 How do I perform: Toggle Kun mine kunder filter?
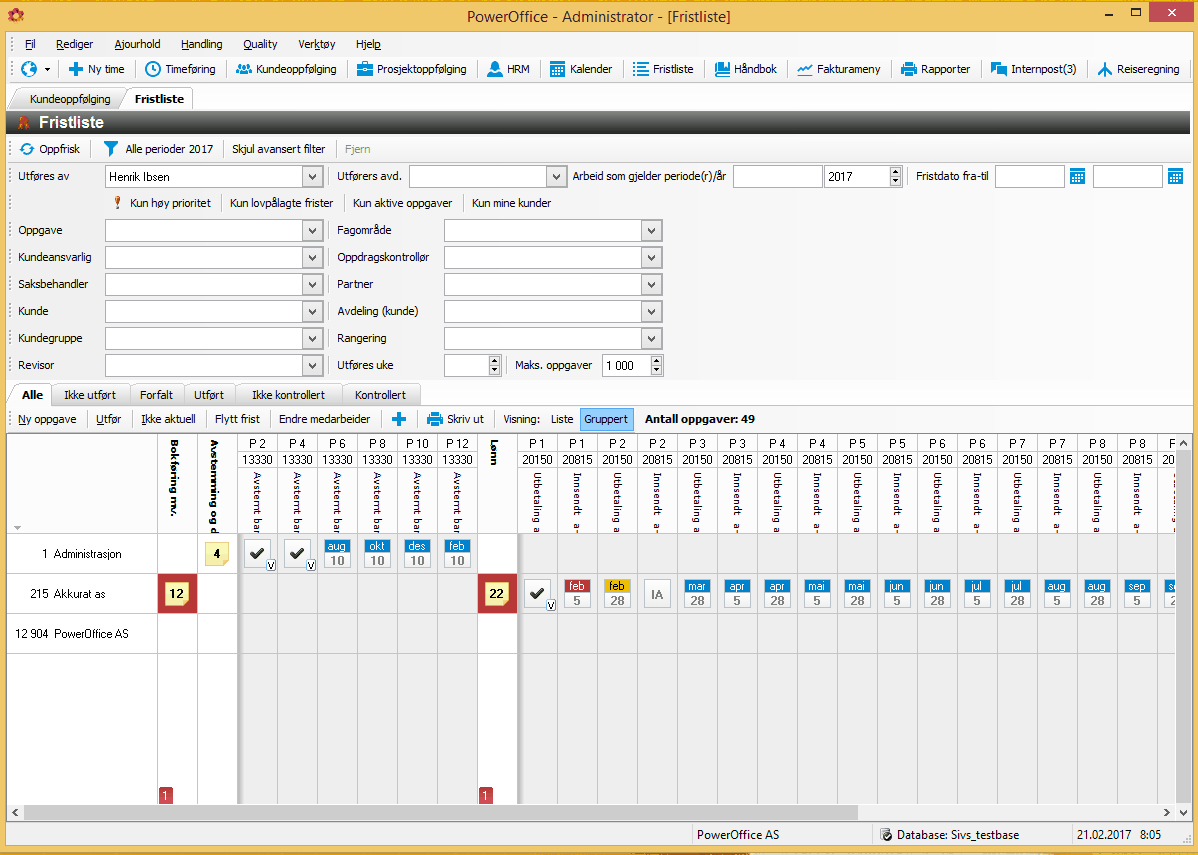pos(511,203)
